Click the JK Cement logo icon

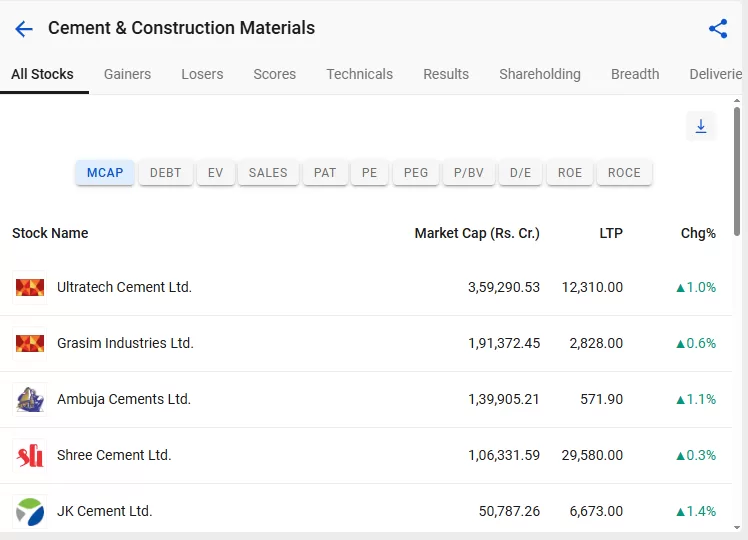30,512
